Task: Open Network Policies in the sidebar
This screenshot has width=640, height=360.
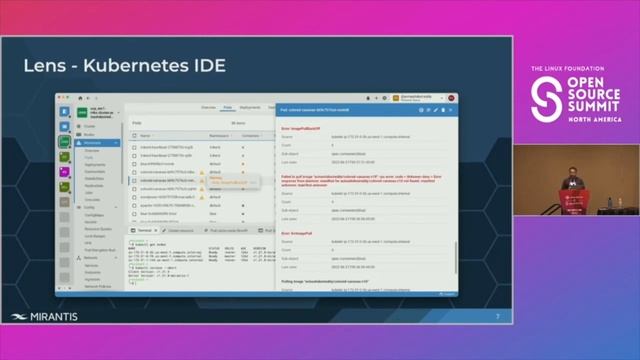Action: [x=98, y=287]
